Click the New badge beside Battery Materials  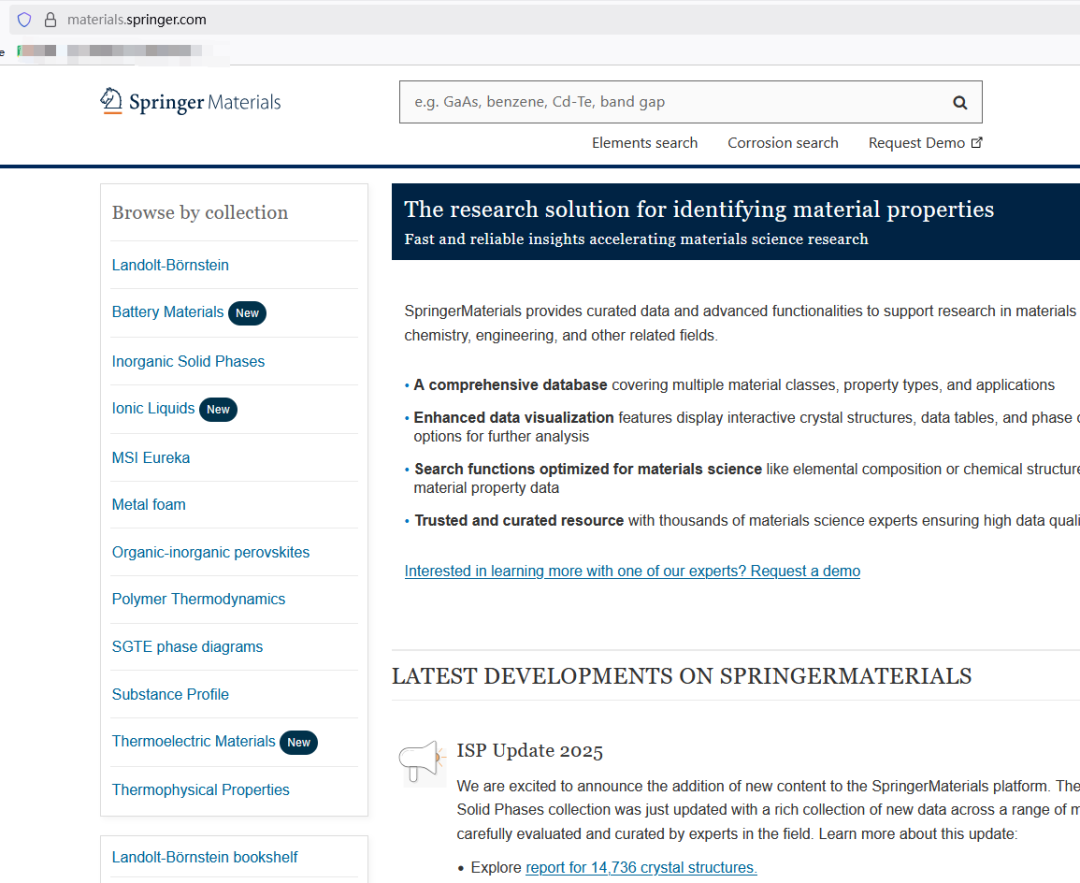(x=247, y=313)
